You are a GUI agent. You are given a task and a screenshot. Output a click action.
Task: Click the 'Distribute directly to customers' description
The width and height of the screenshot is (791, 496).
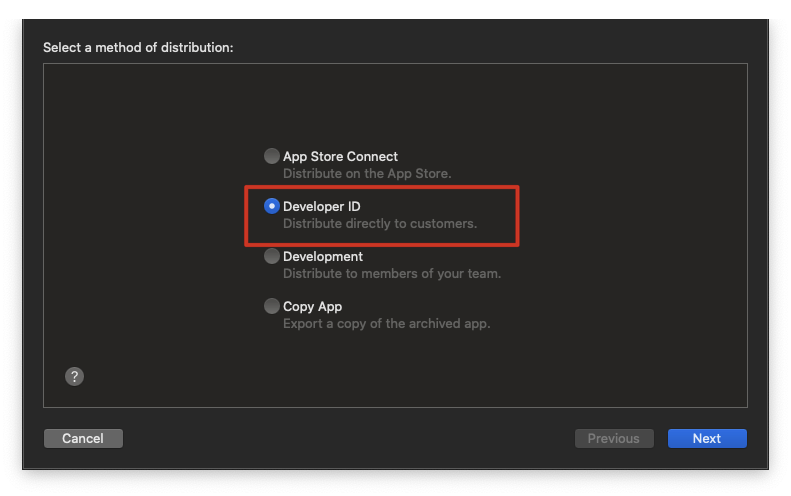[380, 224]
